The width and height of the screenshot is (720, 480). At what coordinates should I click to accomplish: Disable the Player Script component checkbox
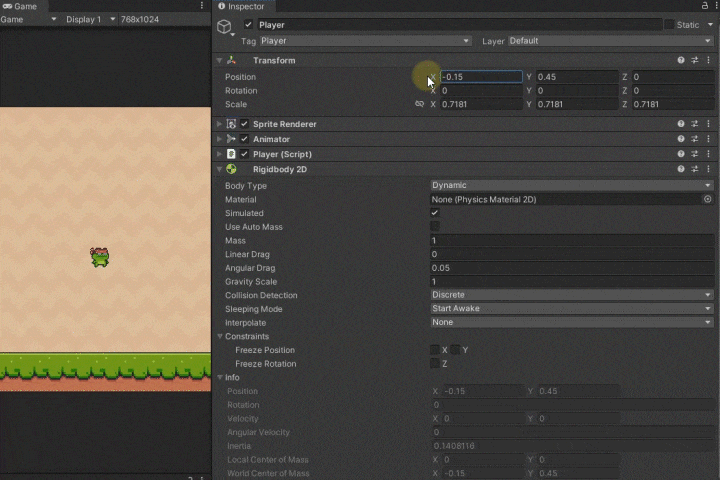[x=244, y=154]
